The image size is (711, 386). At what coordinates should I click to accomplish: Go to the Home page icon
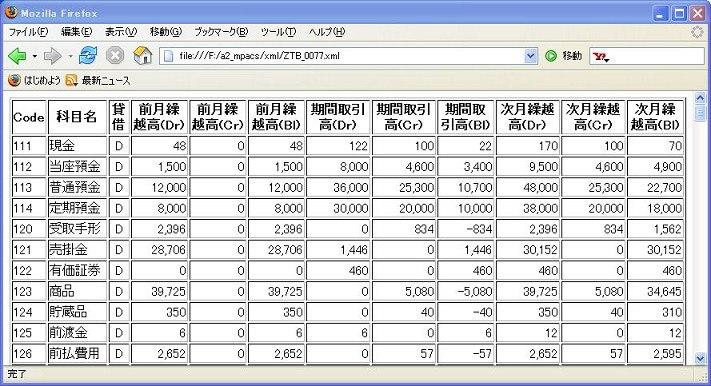(142, 56)
